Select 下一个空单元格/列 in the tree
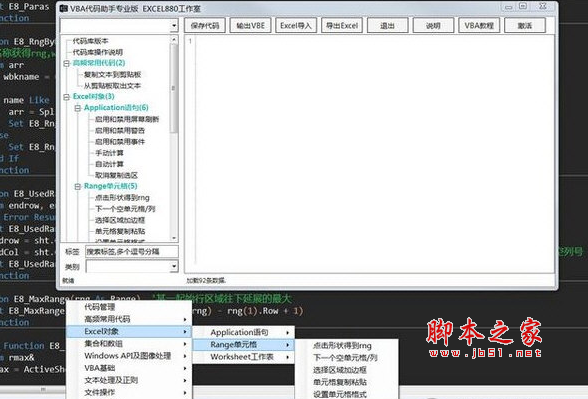Viewport: 588px width, 399px height. [125, 209]
